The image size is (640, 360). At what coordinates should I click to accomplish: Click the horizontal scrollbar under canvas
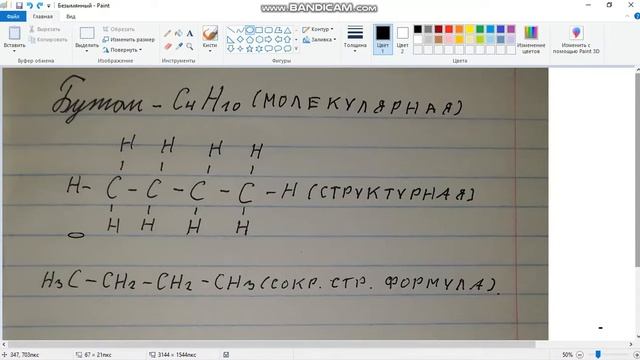271,345
